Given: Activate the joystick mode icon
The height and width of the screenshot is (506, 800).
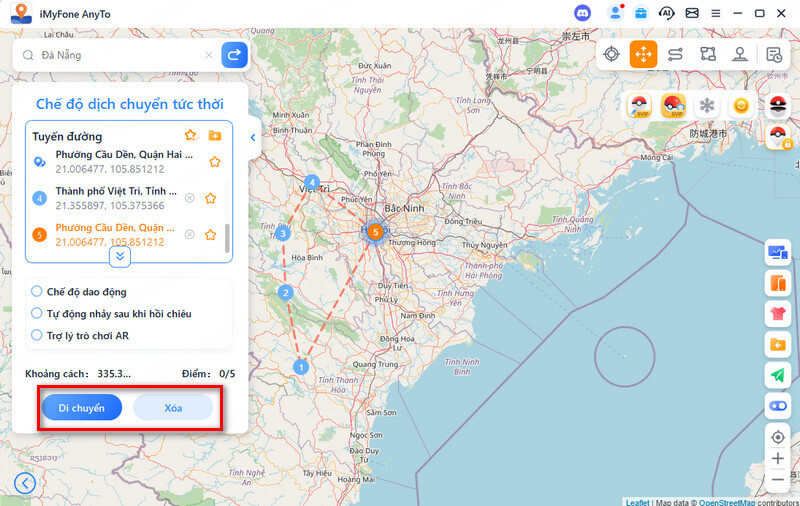Looking at the screenshot, I should click(740, 54).
